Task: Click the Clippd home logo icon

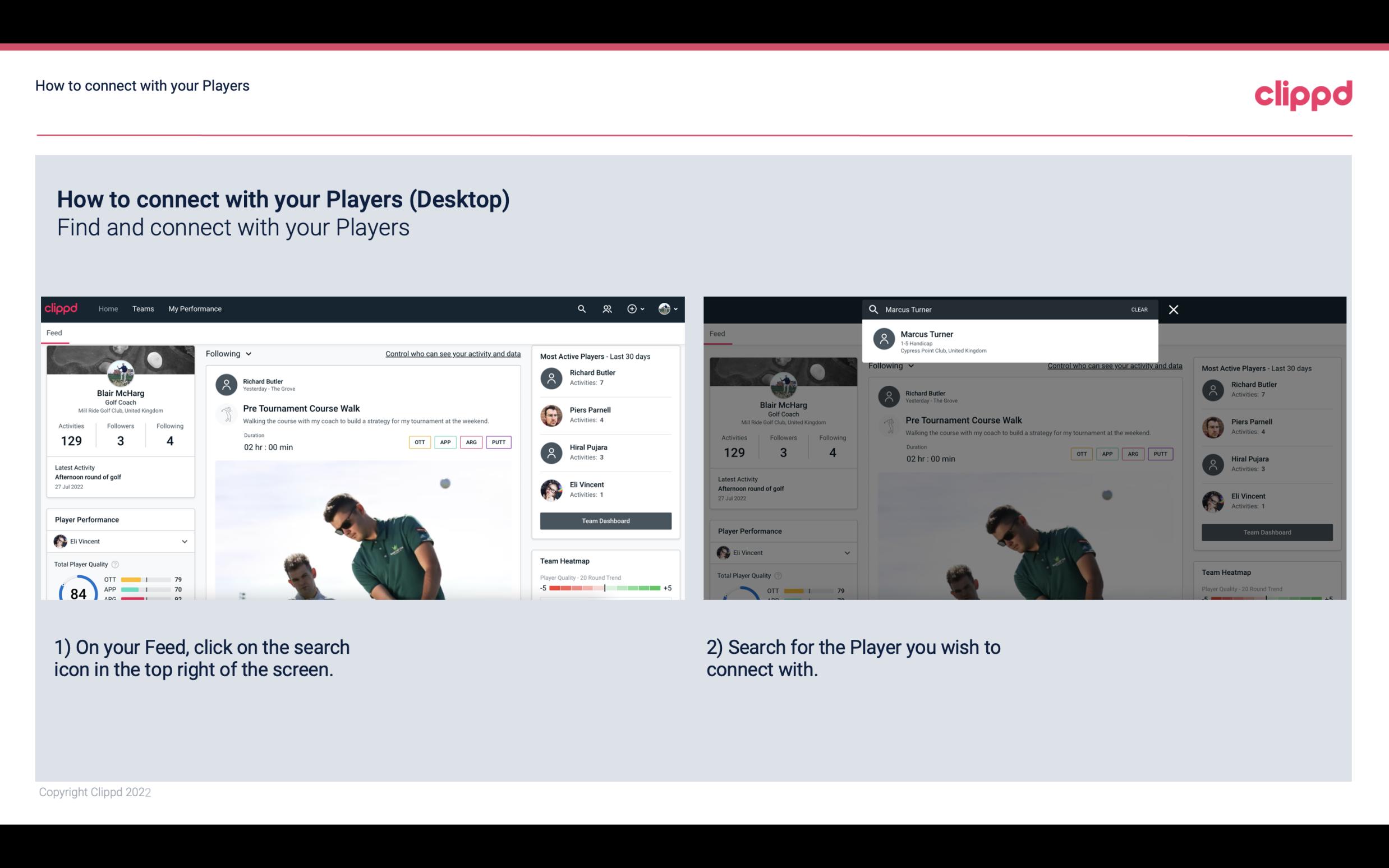Action: (x=63, y=309)
